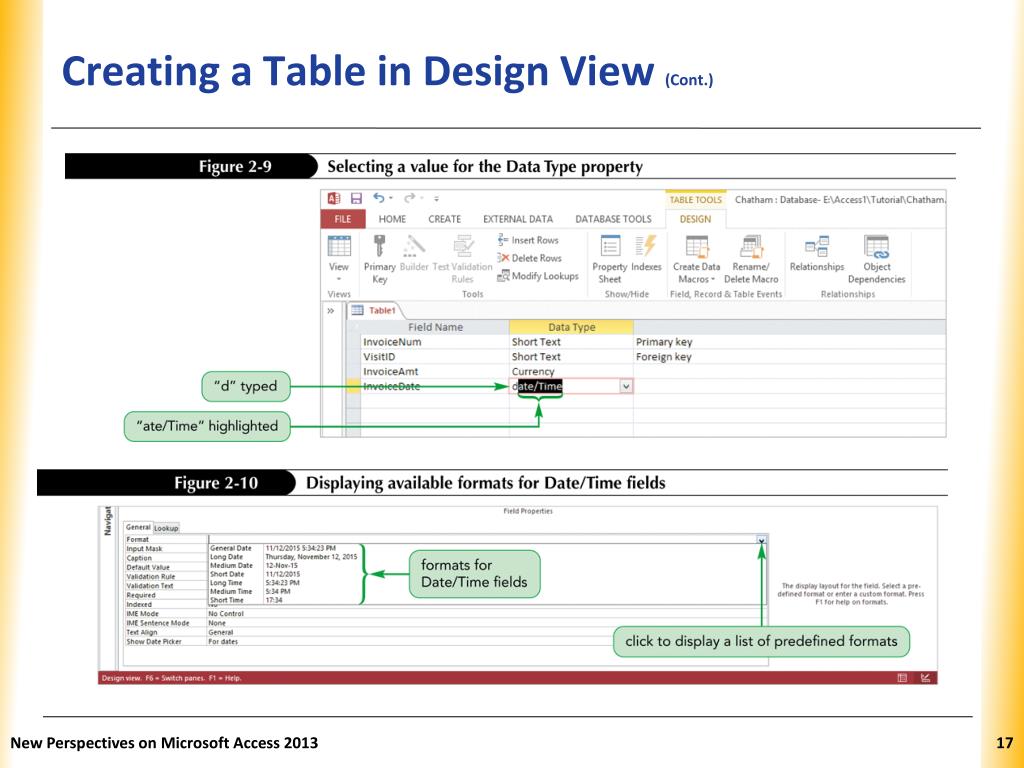
Task: Undo the last action in Quick Access Toolbar
Action: coord(379,198)
